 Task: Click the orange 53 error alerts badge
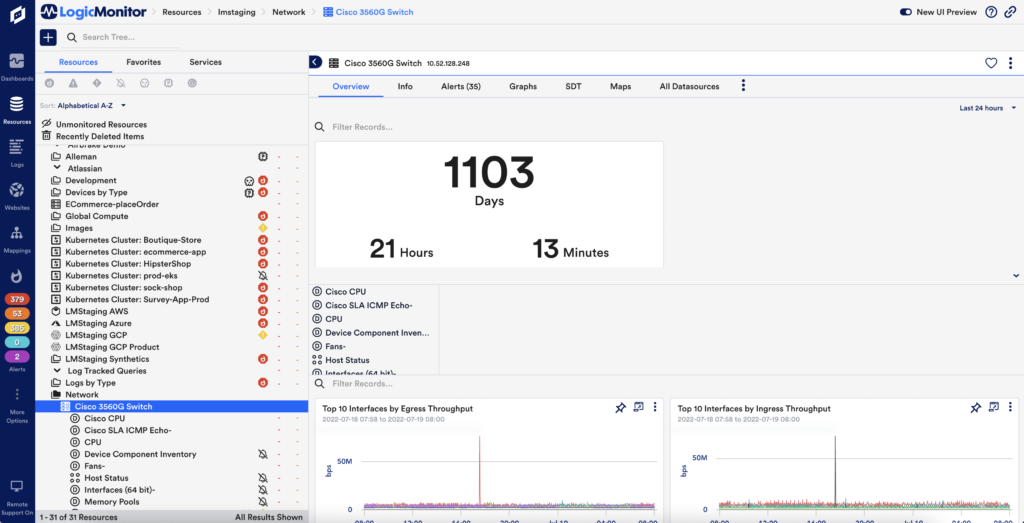[17, 313]
